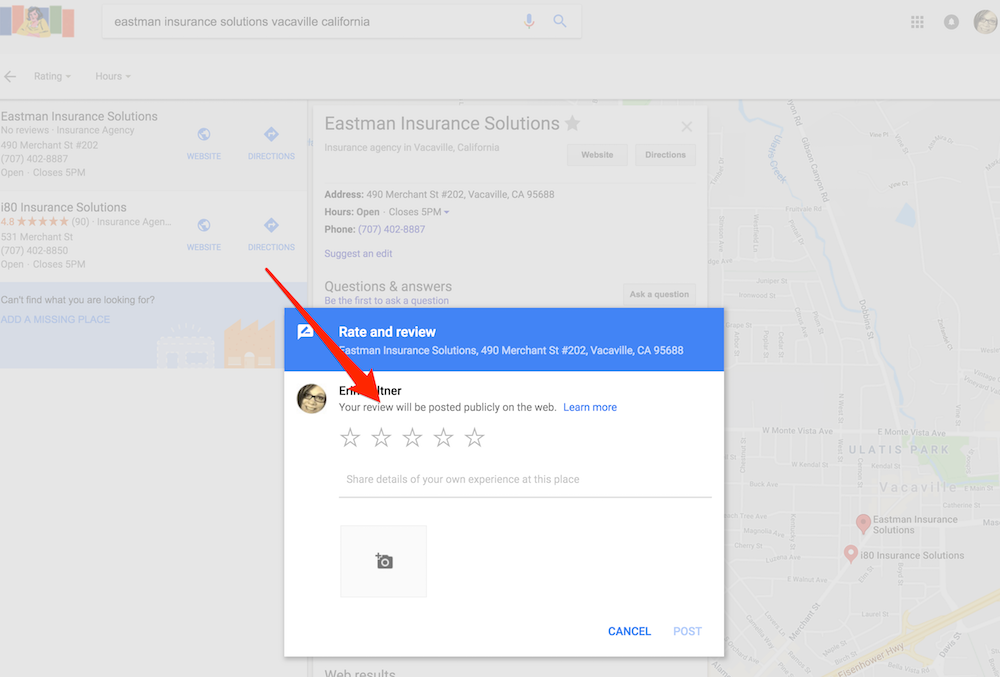The height and width of the screenshot is (677, 1000).
Task: Open the notifications bell icon
Action: tap(951, 22)
